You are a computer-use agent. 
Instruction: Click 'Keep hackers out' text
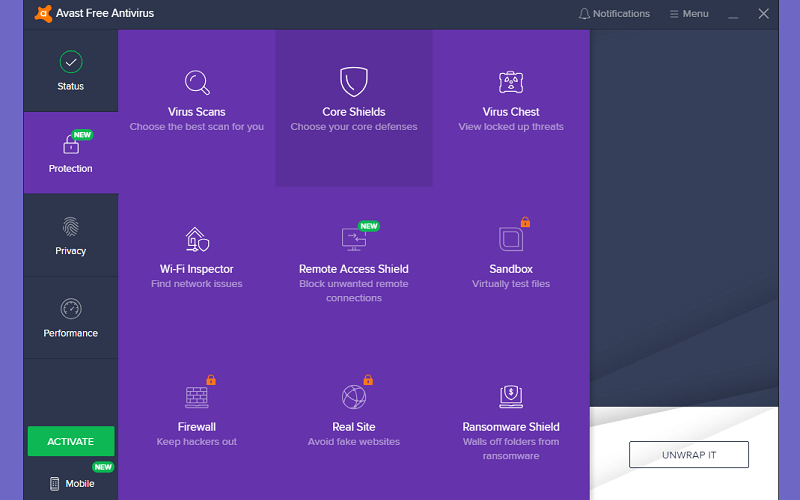pyautogui.click(x=197, y=441)
